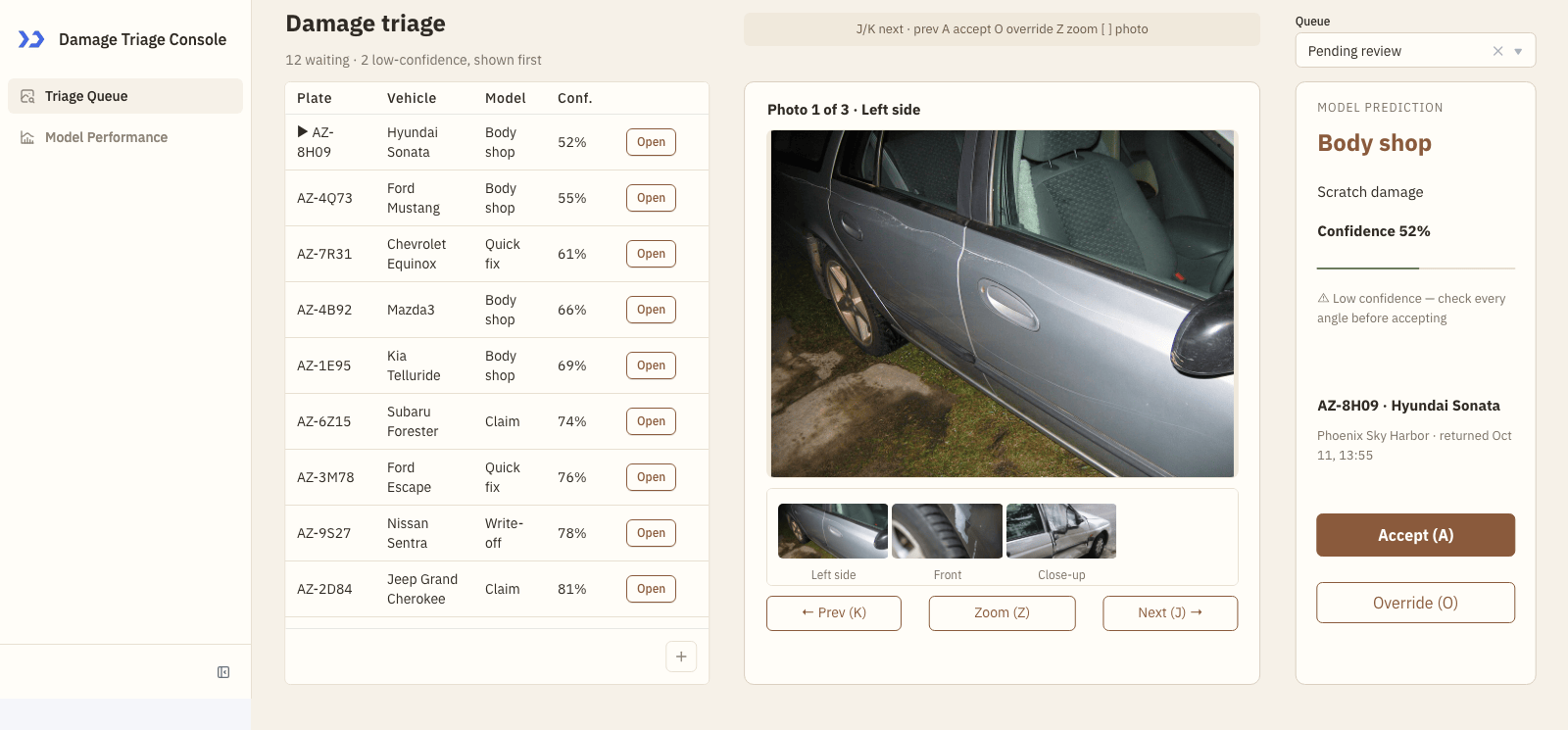Click plate AZ-2D84 in the table
This screenshot has height=730, width=1568.
click(324, 589)
